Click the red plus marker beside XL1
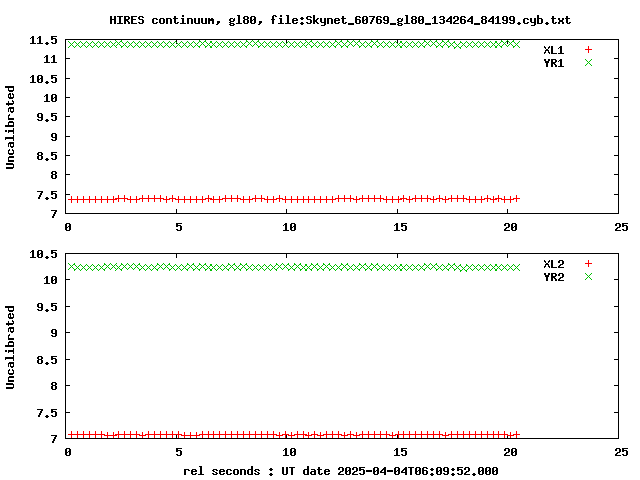The width and height of the screenshot is (640, 480). (x=588, y=50)
